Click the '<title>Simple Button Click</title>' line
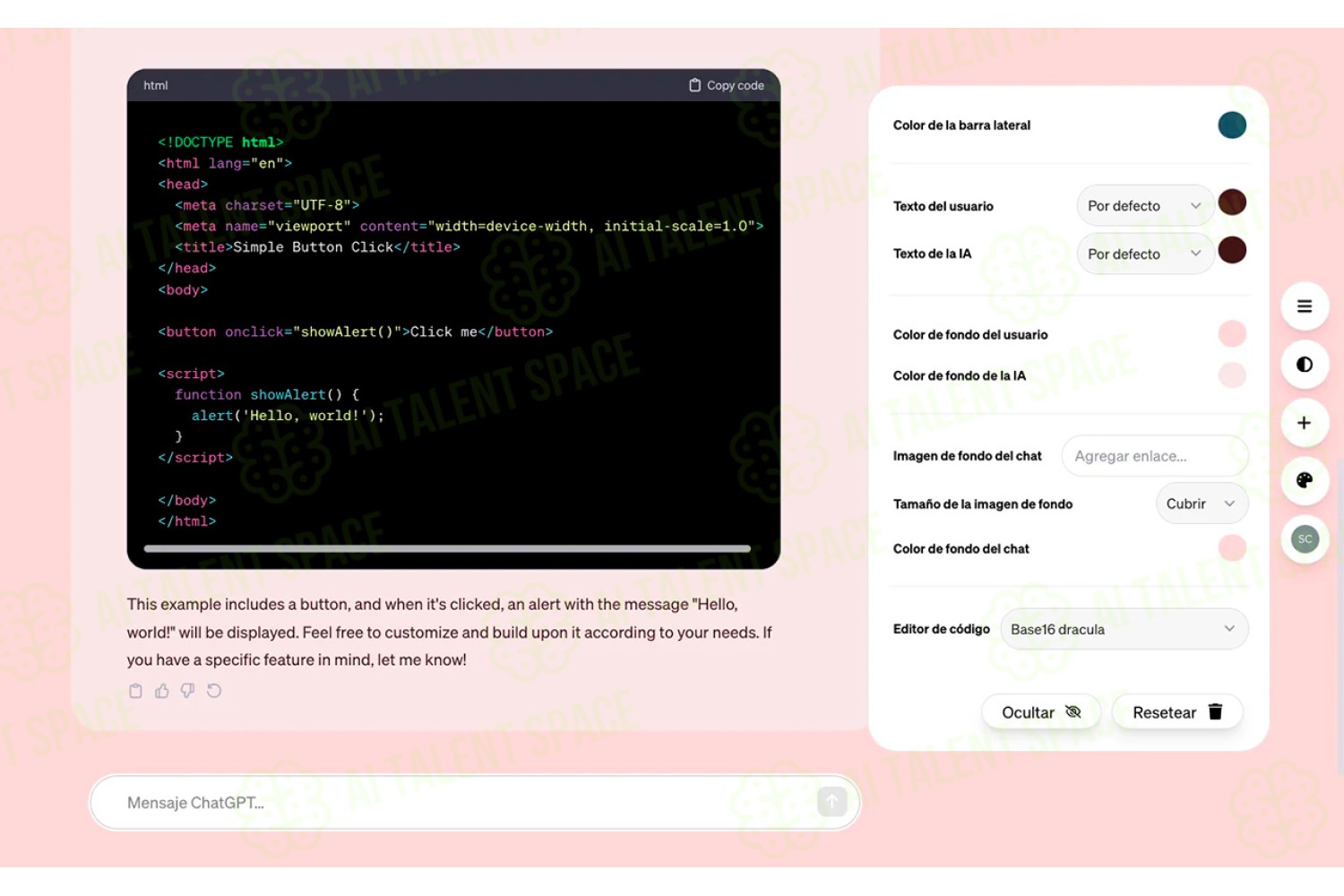Screen dimensions: 1344x896 317,247
